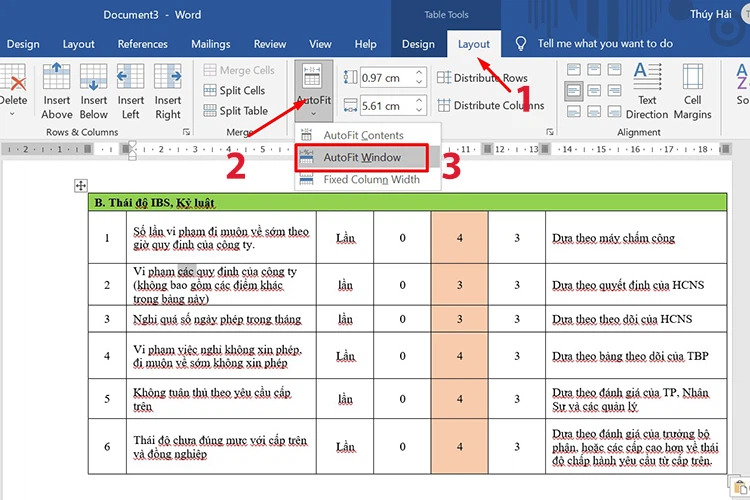Click the lightbulb Tell me icon
The height and width of the screenshot is (500, 750).
coord(520,44)
